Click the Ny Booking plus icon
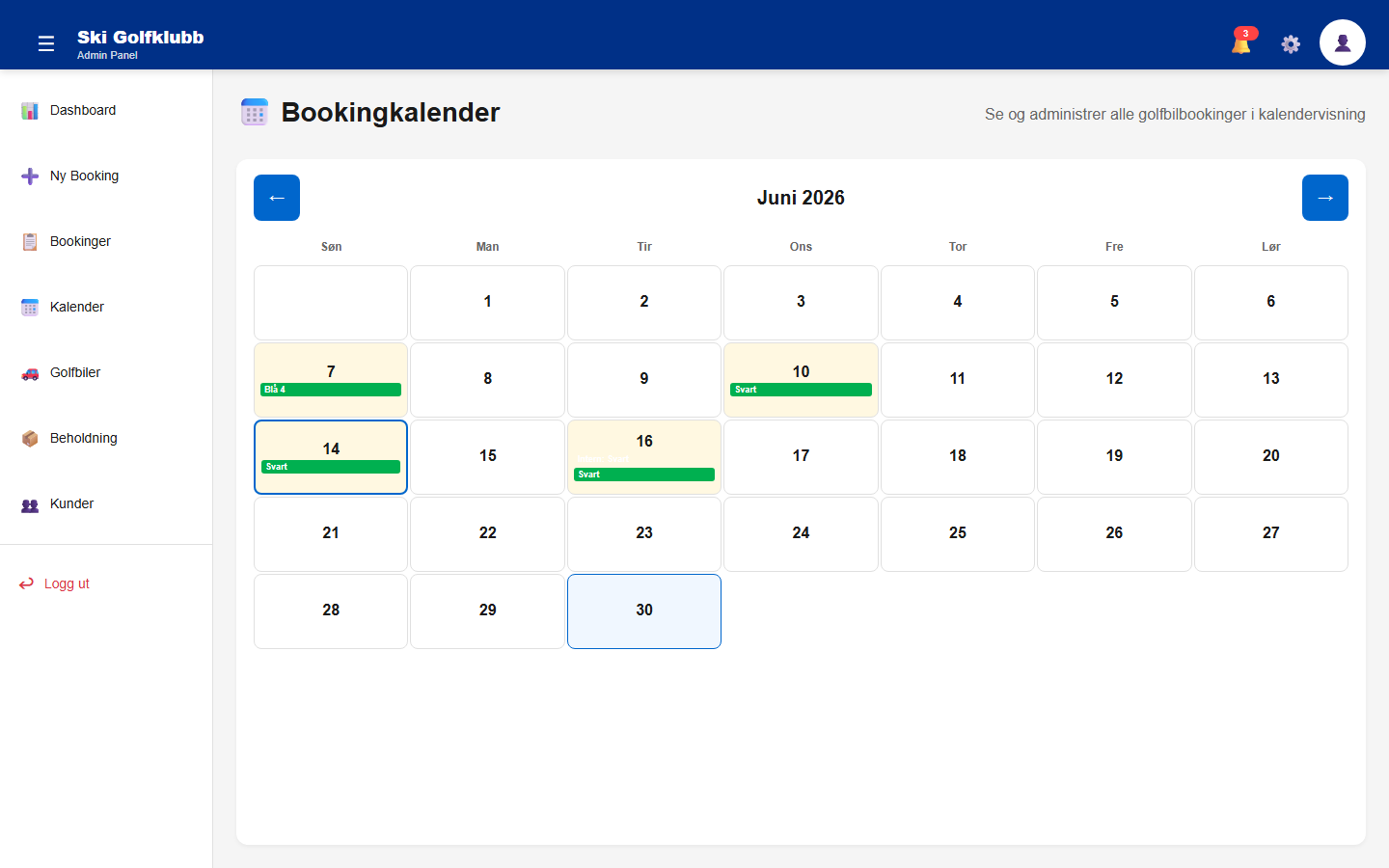The height and width of the screenshot is (868, 1389). tap(30, 176)
